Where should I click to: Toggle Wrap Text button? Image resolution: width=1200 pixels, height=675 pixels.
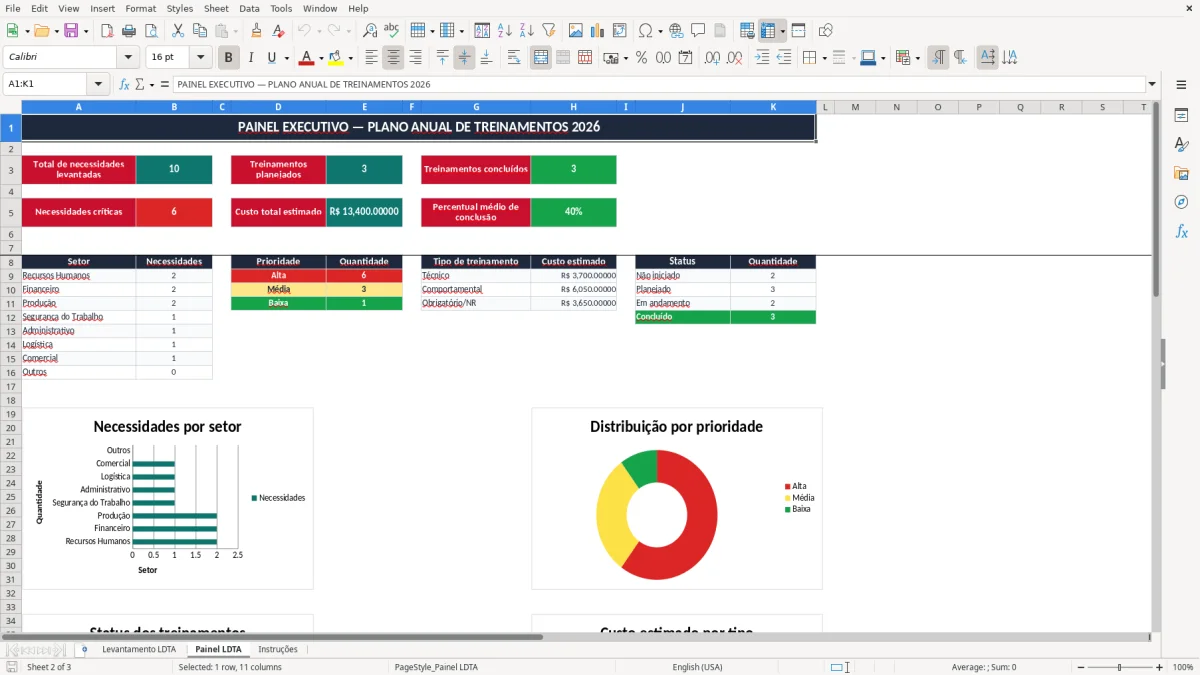514,58
